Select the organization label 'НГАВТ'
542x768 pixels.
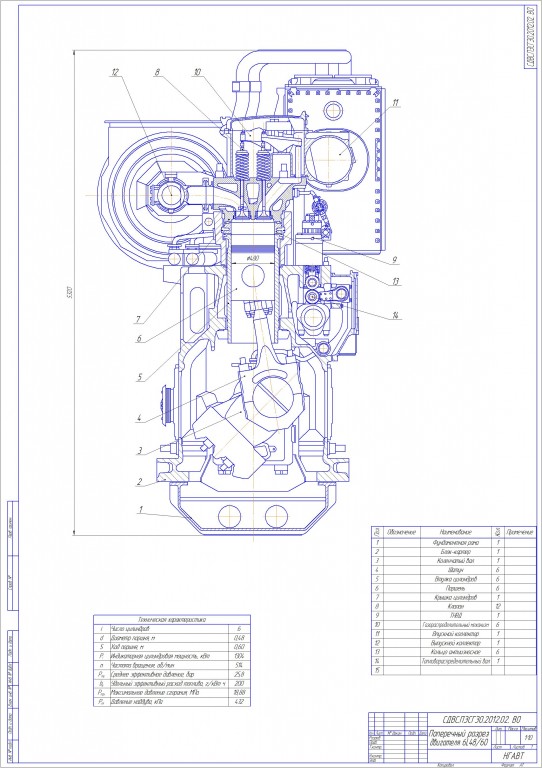click(513, 756)
